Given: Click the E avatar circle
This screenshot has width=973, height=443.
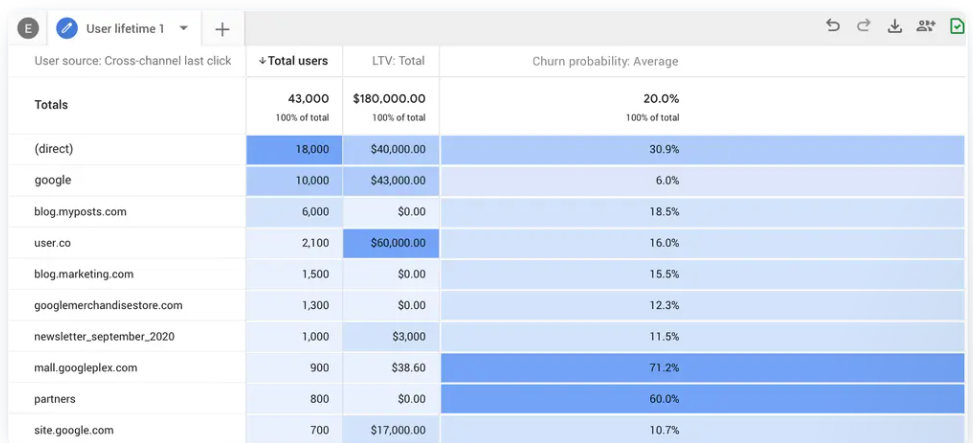Looking at the screenshot, I should click(28, 28).
